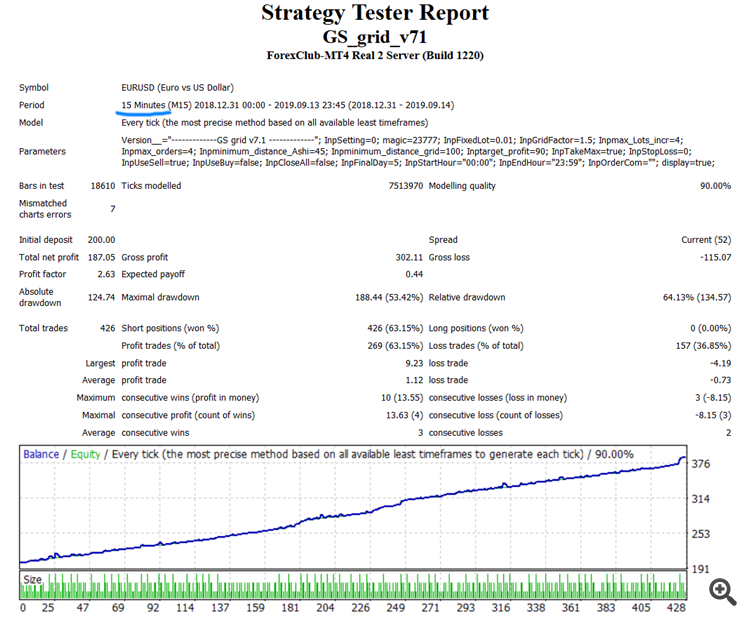The width and height of the screenshot is (750, 618).
Task: Click the Profit factor 2.63 value
Action: [x=106, y=274]
